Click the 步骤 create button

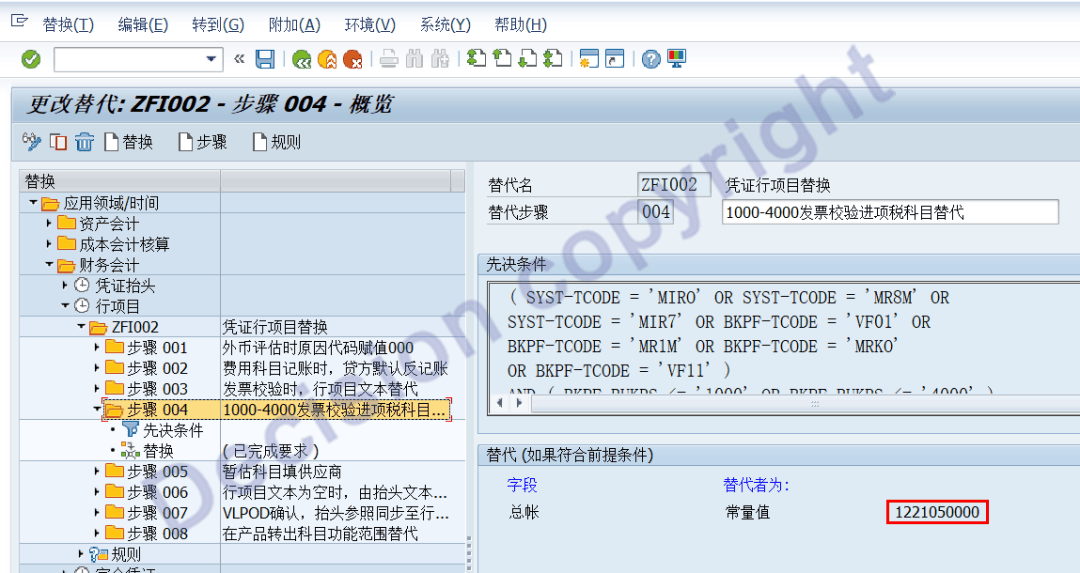203,142
